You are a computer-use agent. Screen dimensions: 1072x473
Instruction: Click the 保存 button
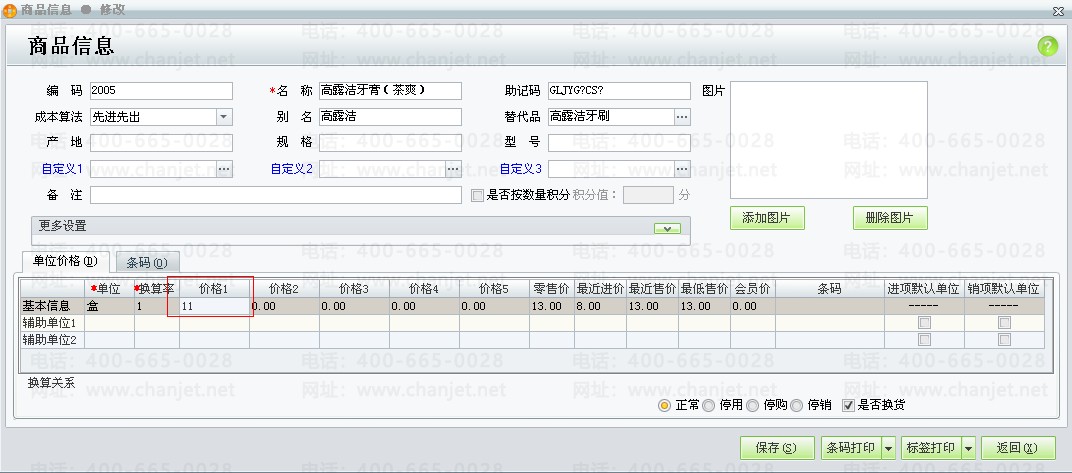pos(777,448)
